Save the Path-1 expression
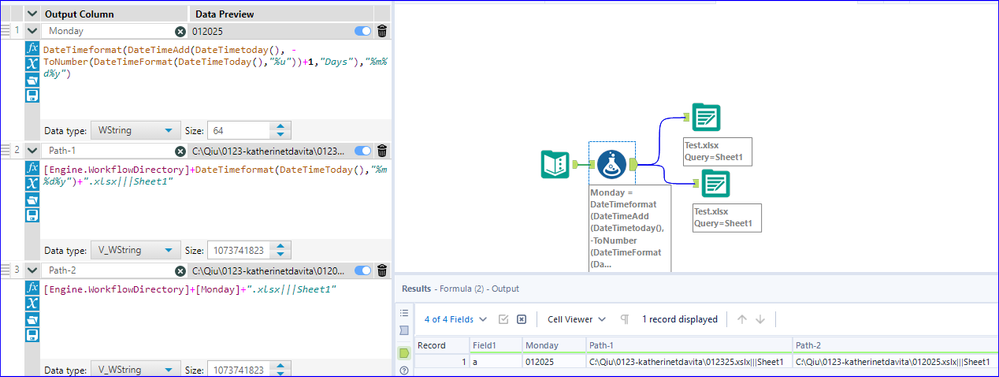 (x=32, y=215)
